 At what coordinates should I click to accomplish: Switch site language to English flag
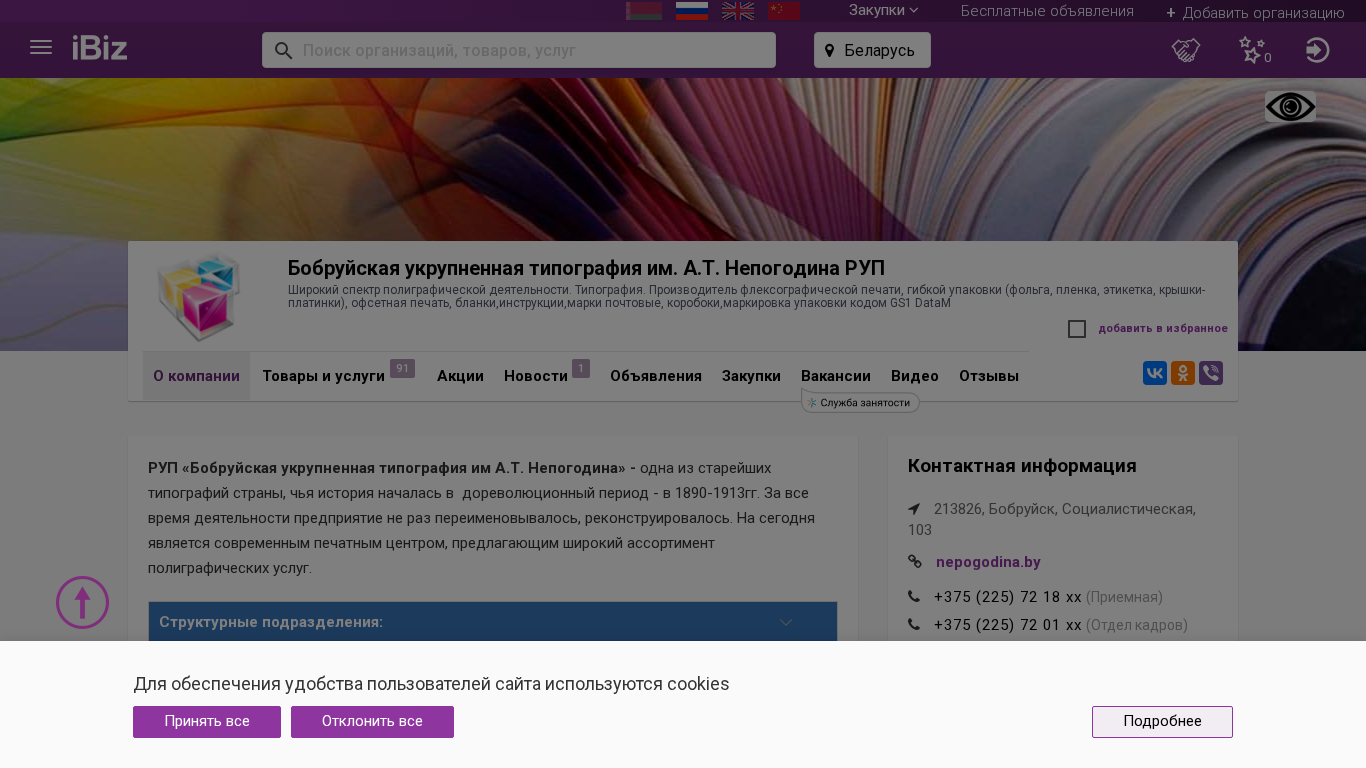click(738, 11)
